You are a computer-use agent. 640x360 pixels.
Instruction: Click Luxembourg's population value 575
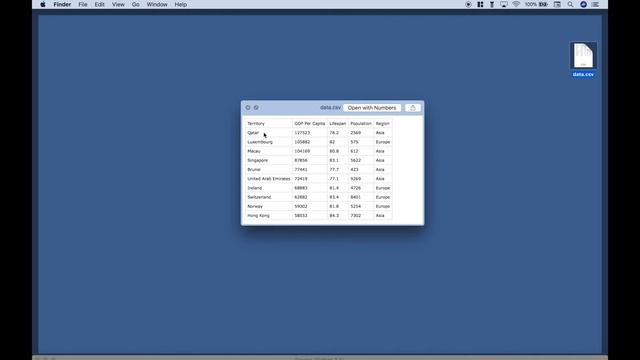coord(361,142)
